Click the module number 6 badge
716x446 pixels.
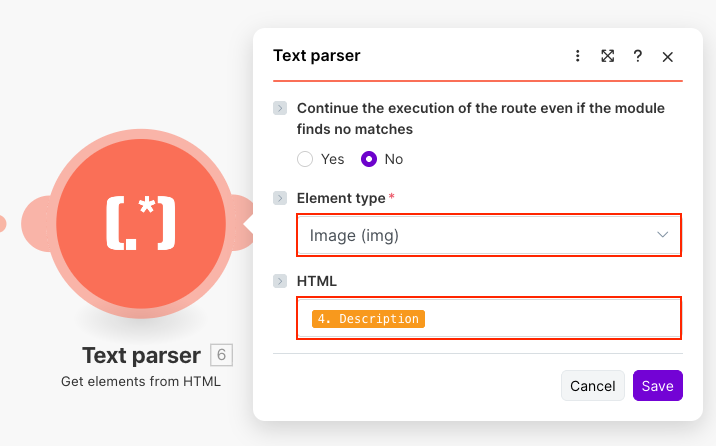click(222, 355)
